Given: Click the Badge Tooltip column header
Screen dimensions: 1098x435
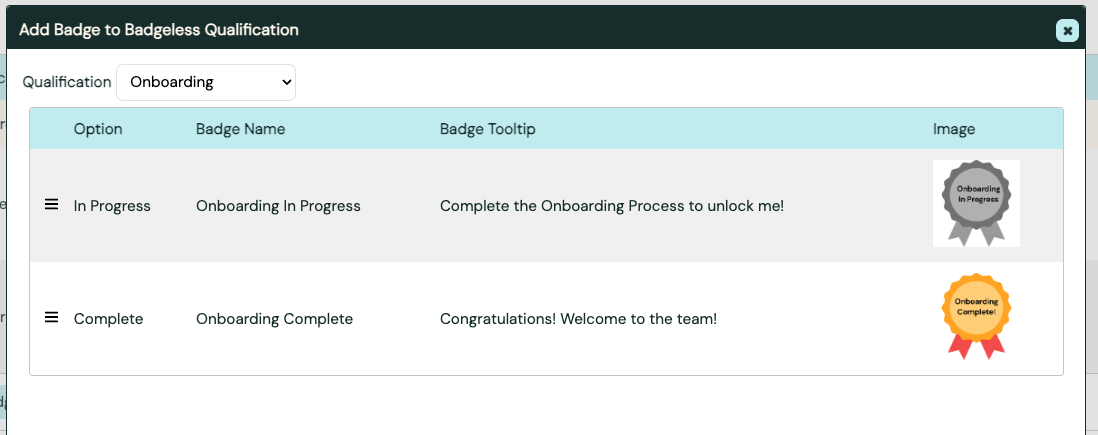Looking at the screenshot, I should point(487,129).
